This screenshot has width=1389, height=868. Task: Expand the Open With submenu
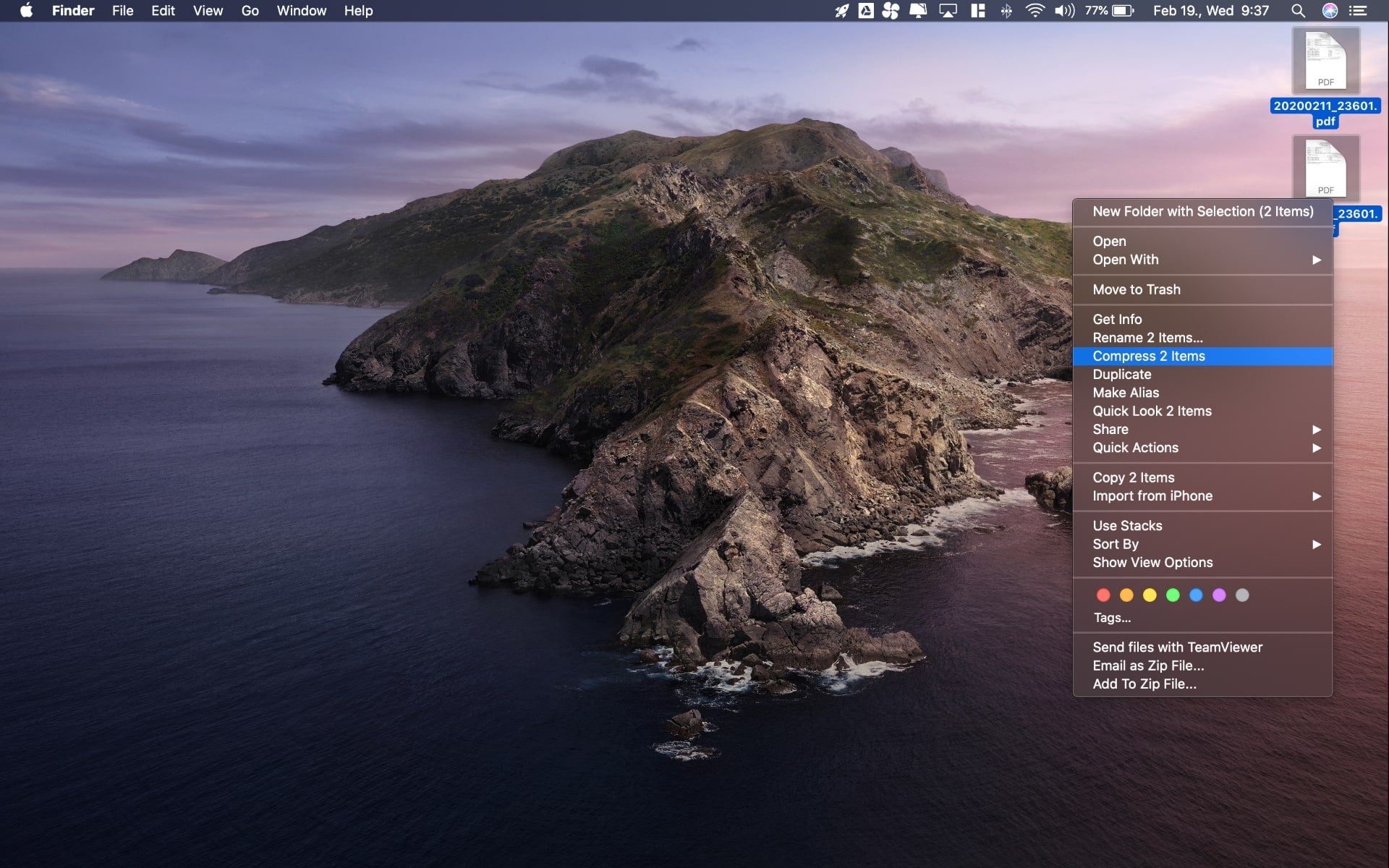point(1202,260)
